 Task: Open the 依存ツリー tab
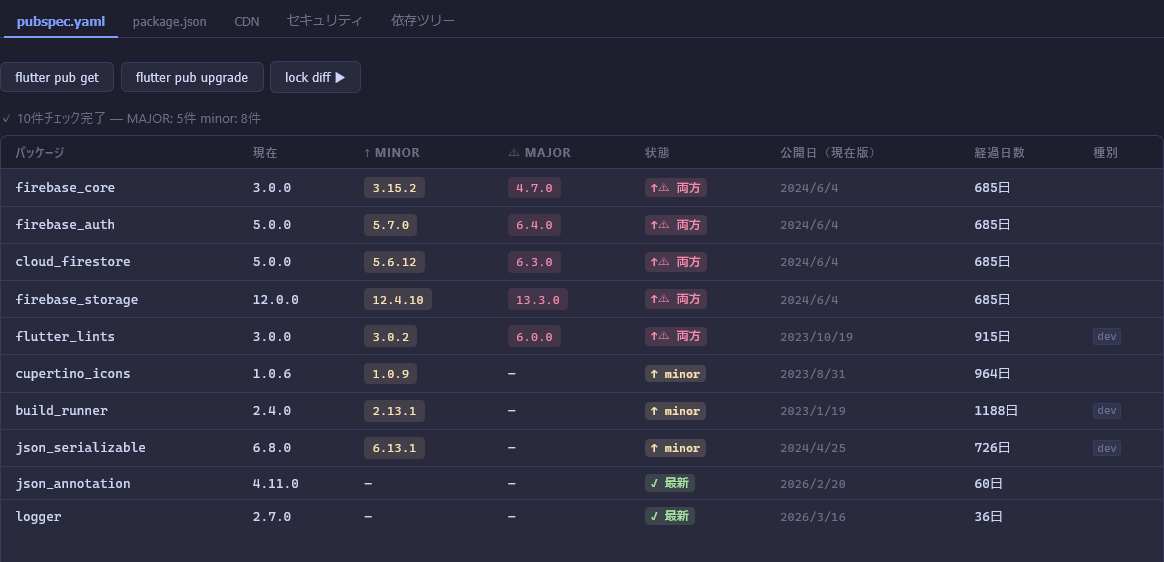pos(423,21)
